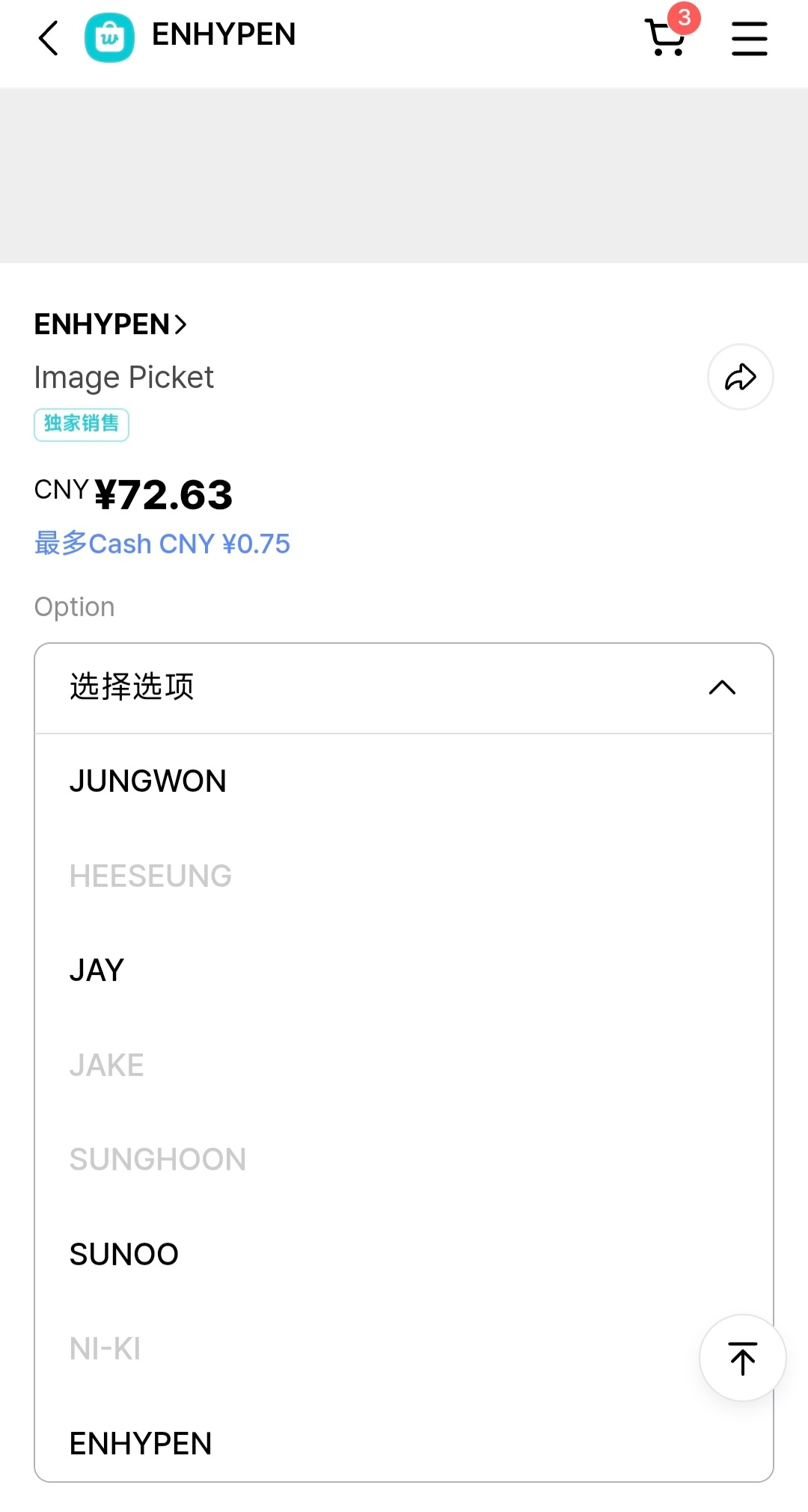
Task: Tap the back arrow icon
Action: coord(49,38)
